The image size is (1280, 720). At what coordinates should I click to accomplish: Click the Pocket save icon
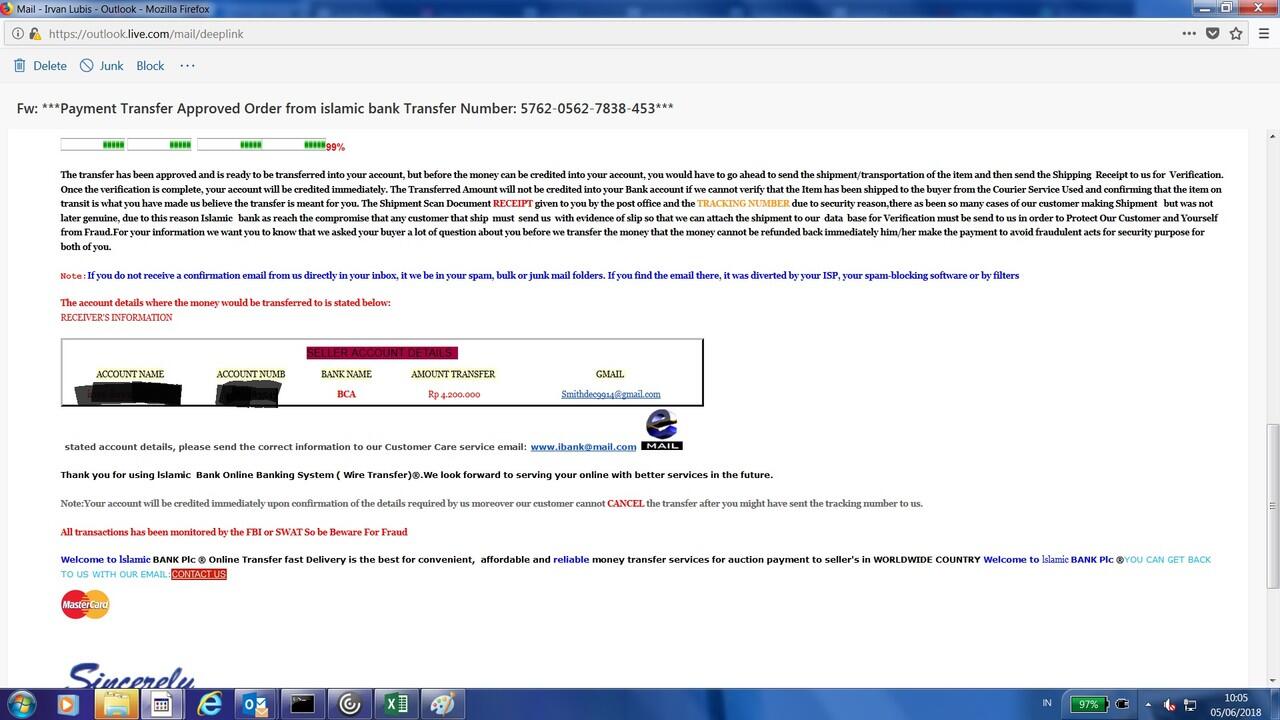coord(1213,33)
